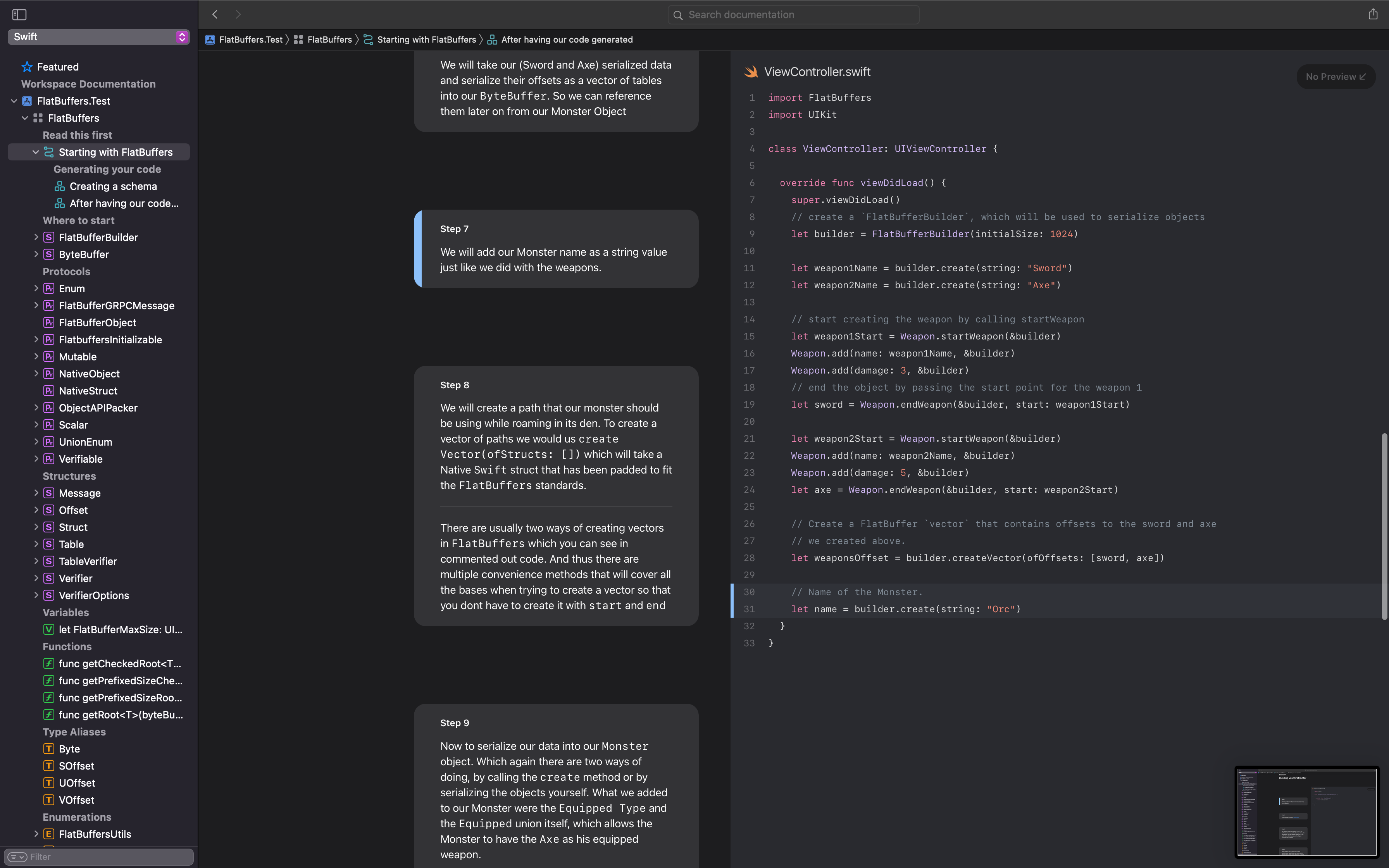Expand the ObjectAPIPacker protocol
1389x868 pixels.
click(36, 408)
